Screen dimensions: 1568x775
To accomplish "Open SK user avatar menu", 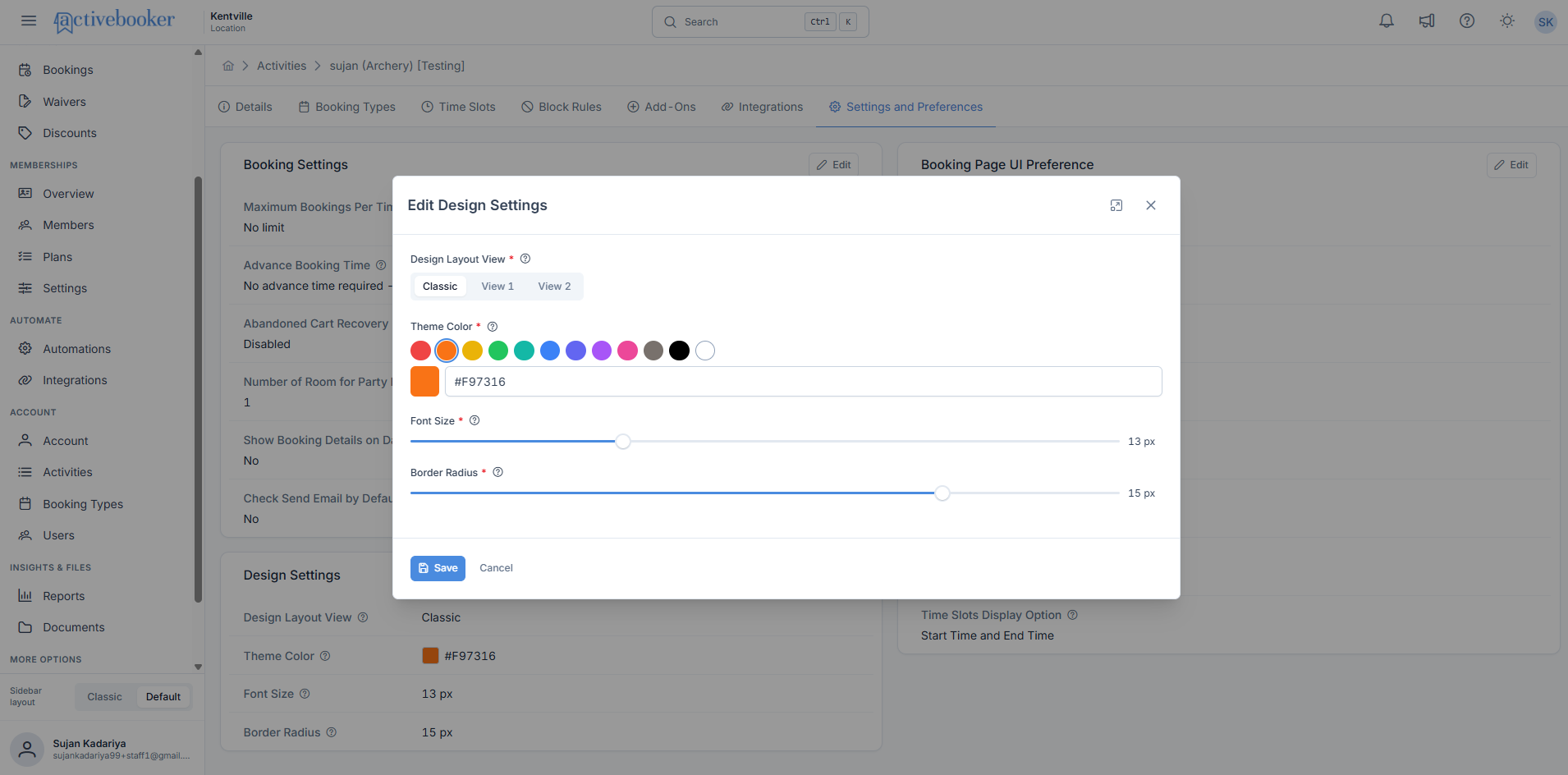I will [x=1546, y=22].
